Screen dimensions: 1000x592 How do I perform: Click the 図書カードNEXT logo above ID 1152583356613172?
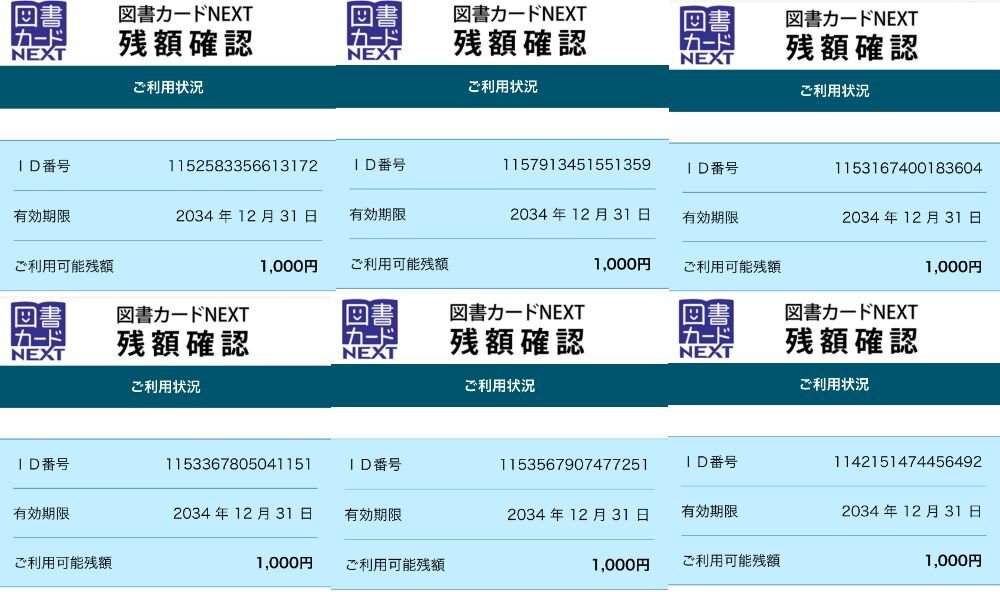point(39,31)
